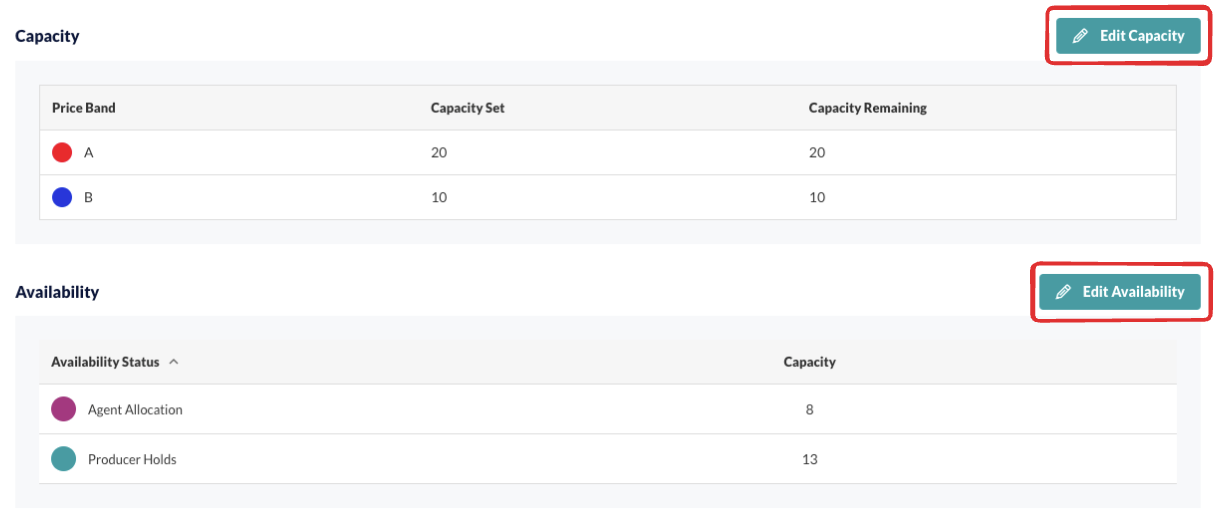
Task: Select the red Price Band A swatch
Action: tap(62, 153)
